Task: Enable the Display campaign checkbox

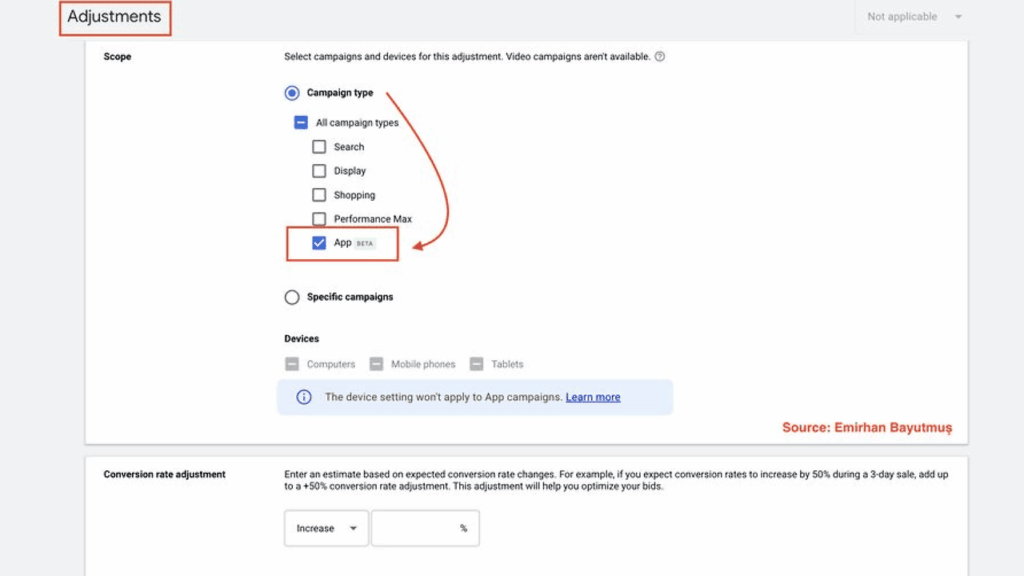Action: pyautogui.click(x=319, y=171)
